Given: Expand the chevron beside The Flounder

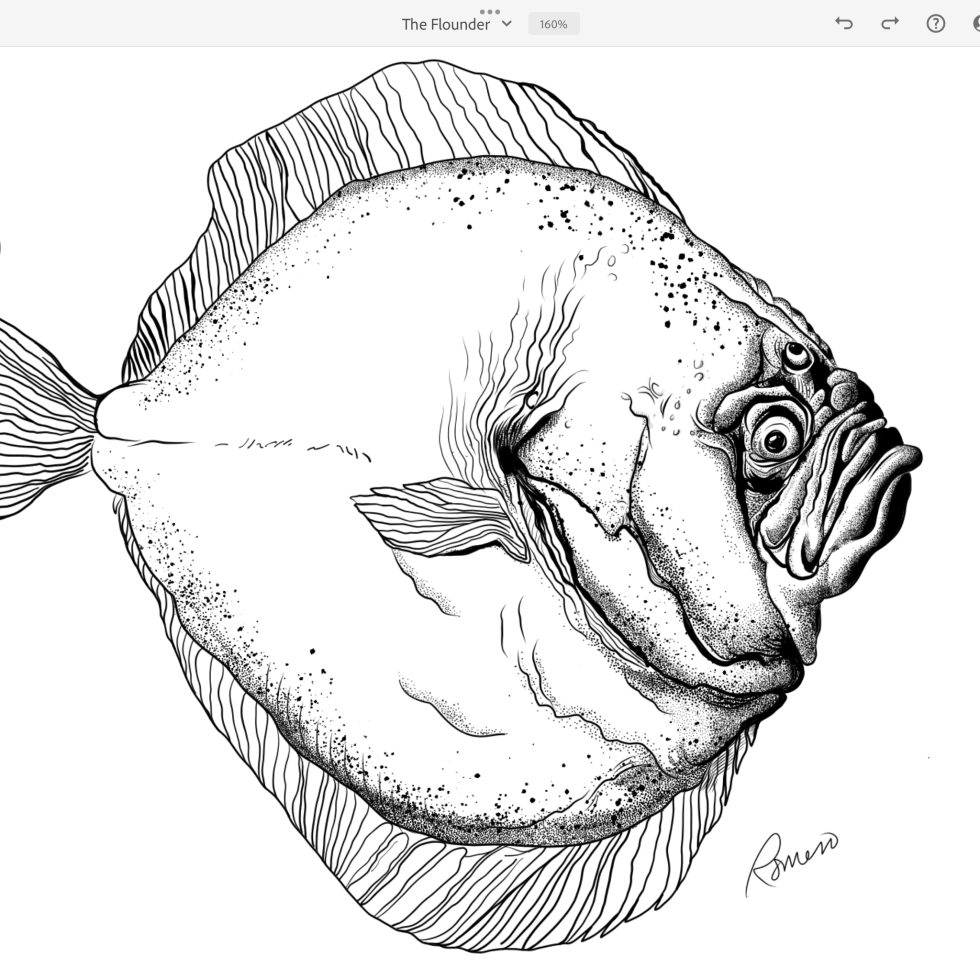Looking at the screenshot, I should pos(507,24).
